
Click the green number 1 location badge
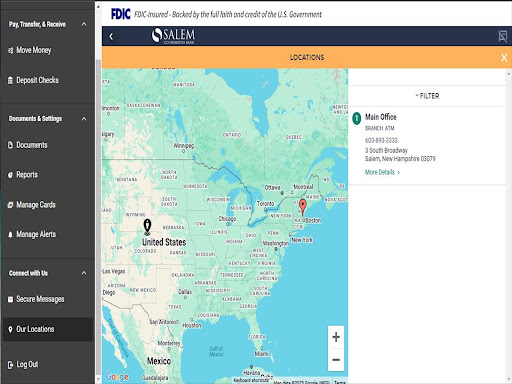[357, 118]
